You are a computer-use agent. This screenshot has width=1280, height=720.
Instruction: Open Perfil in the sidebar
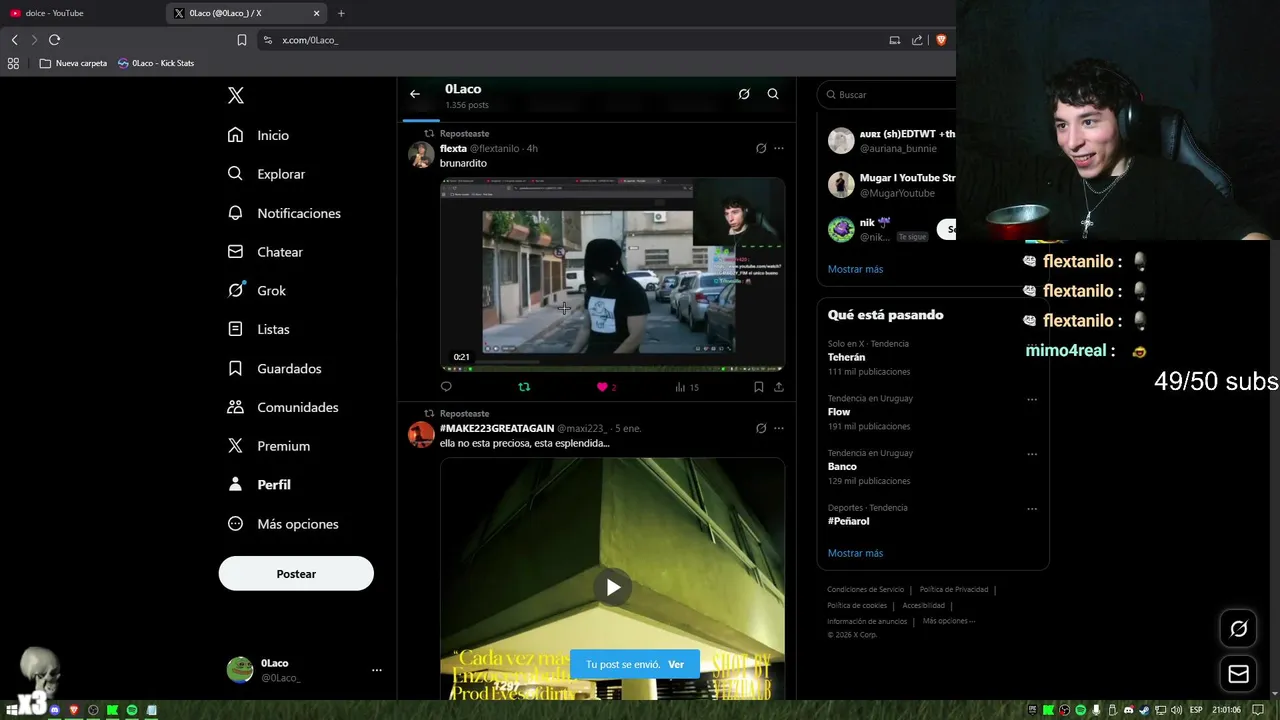click(x=260, y=485)
